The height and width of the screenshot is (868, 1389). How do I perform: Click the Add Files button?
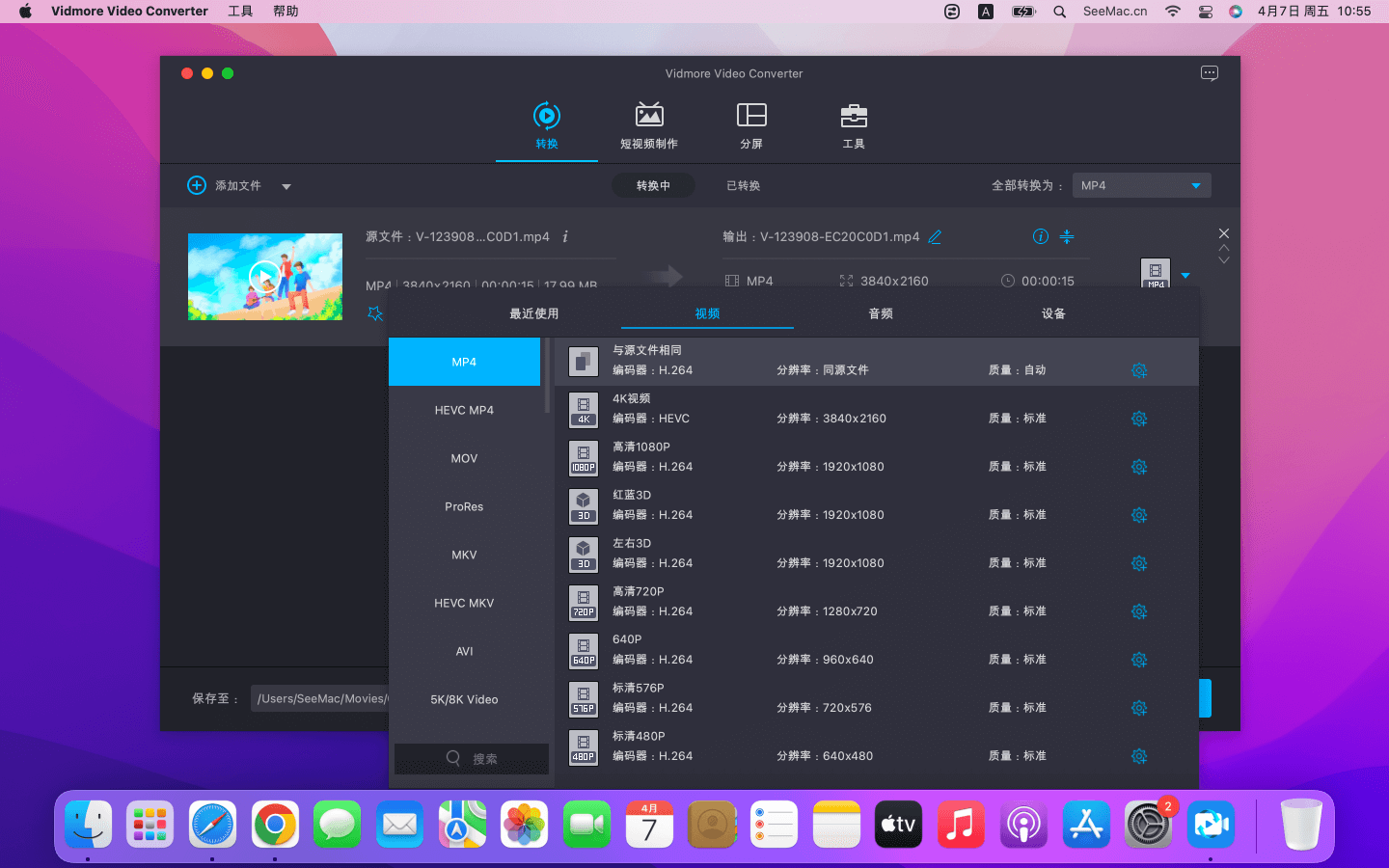coord(225,185)
